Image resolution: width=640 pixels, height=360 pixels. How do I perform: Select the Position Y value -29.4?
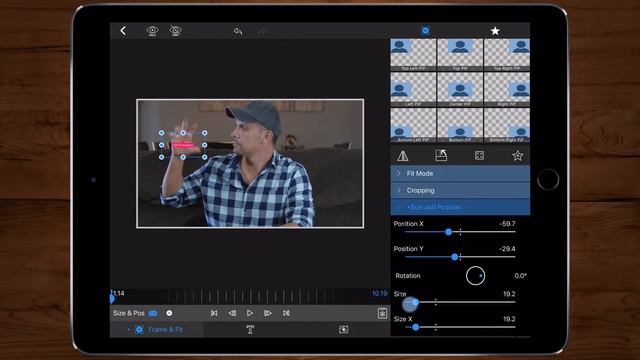coord(507,249)
